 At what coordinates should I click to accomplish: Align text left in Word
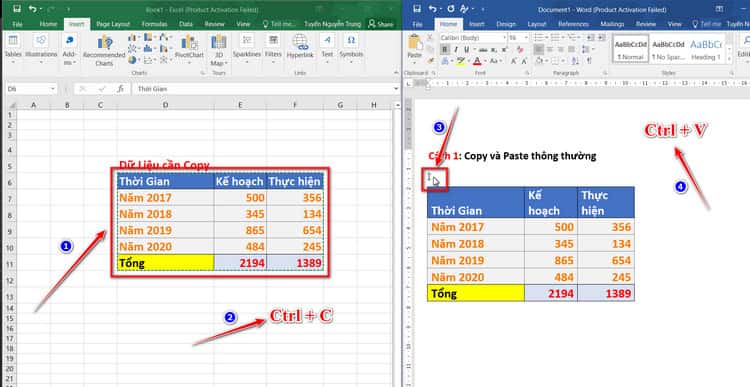(x=539, y=49)
